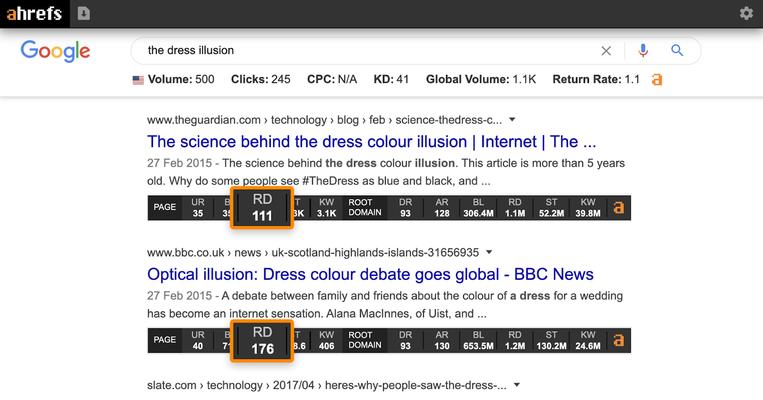Click PAGE label on BBC metrics bar
Screen dimensions: 763x400
(x=164, y=340)
